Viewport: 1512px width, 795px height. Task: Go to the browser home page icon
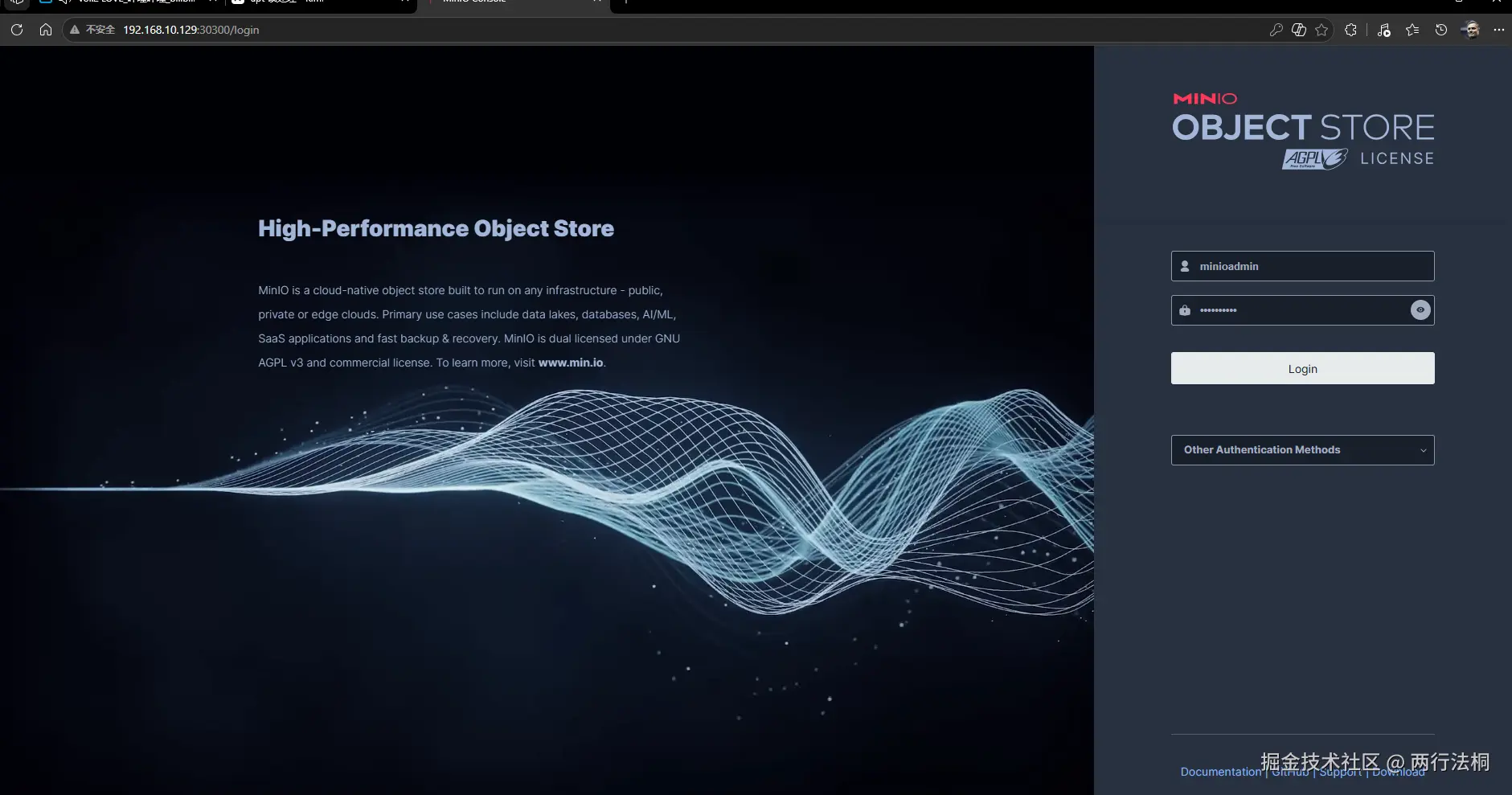46,30
